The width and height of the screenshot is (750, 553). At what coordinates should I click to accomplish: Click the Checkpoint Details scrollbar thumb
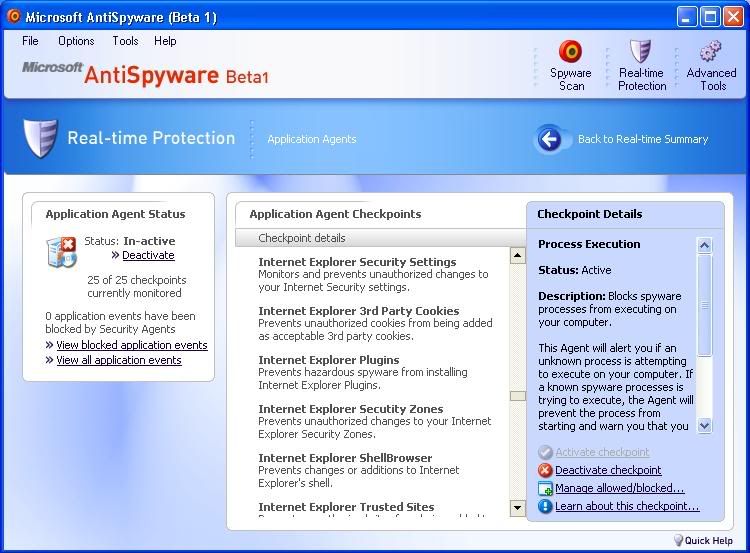point(704,305)
